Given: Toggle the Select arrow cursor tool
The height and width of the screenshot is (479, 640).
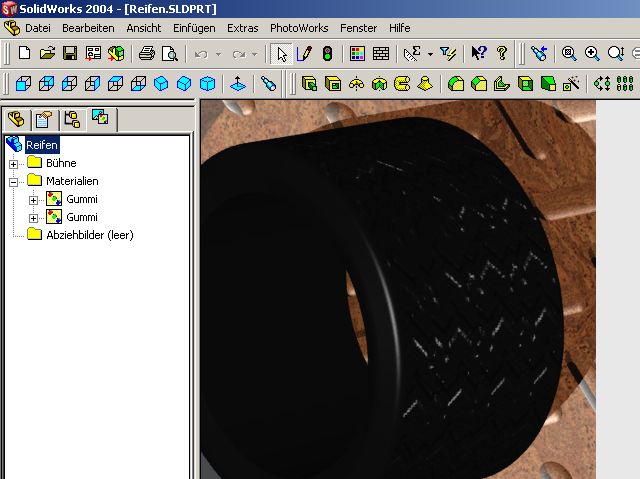Looking at the screenshot, I should click(282, 53).
